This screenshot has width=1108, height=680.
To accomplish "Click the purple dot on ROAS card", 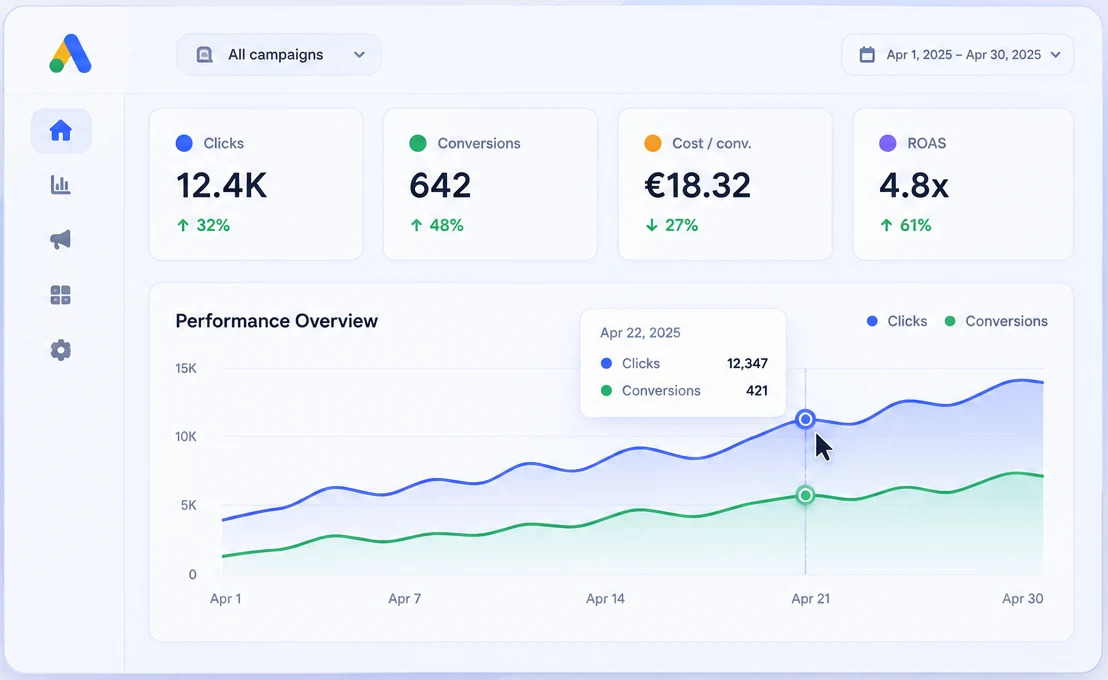I will coord(888,143).
